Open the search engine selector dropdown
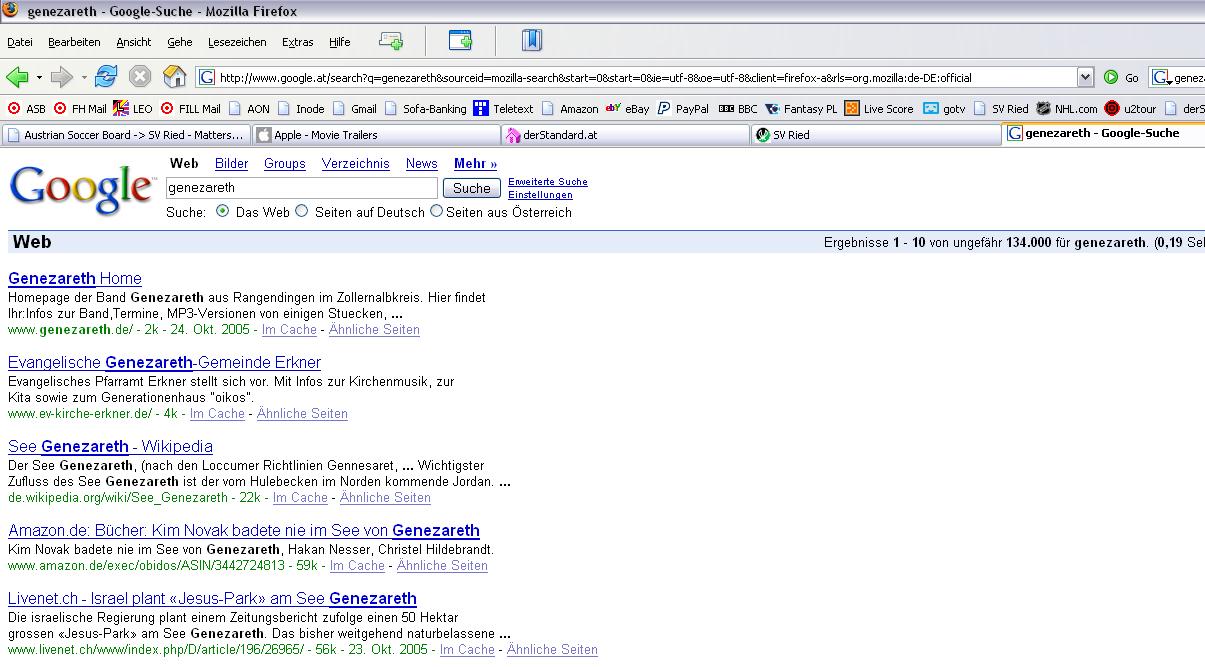1205x667 pixels. coord(1162,77)
